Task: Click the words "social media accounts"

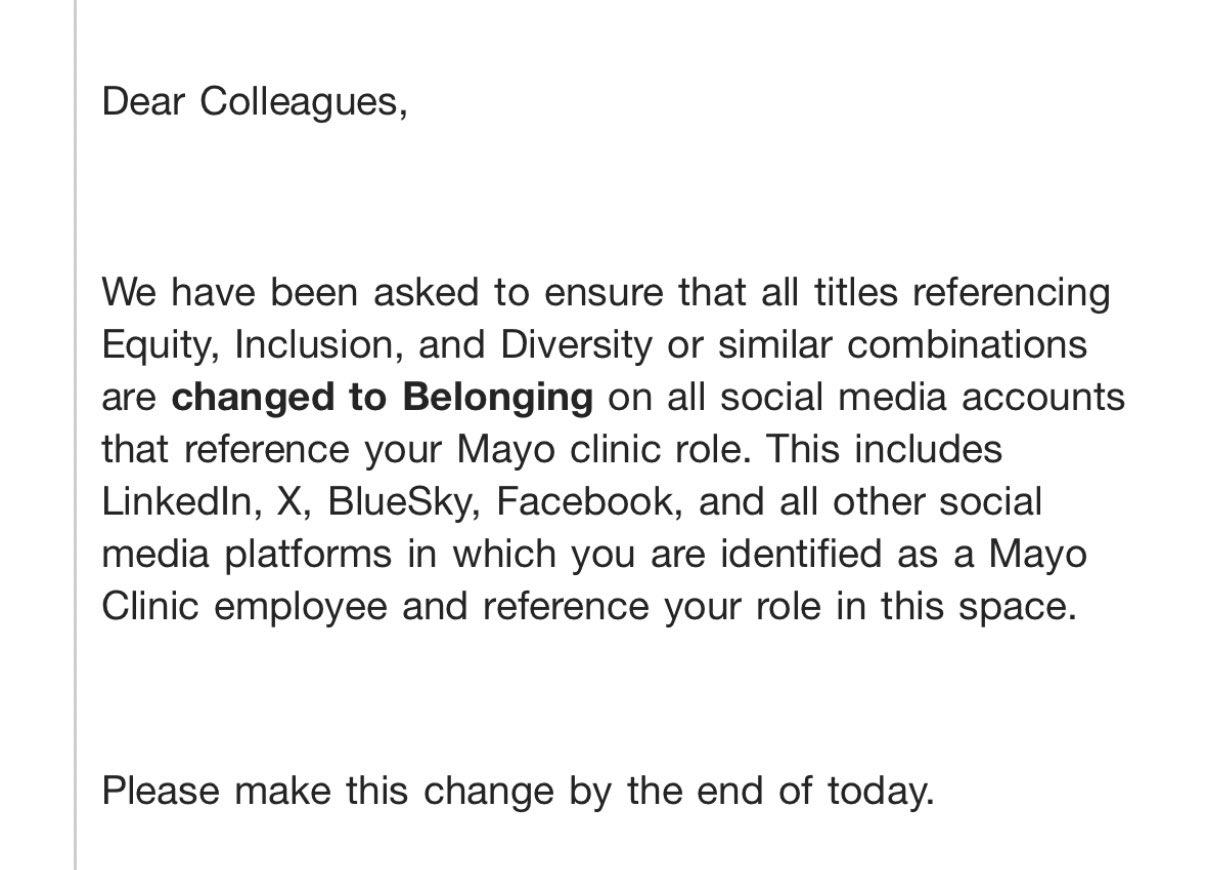Action: pyautogui.click(x=922, y=397)
